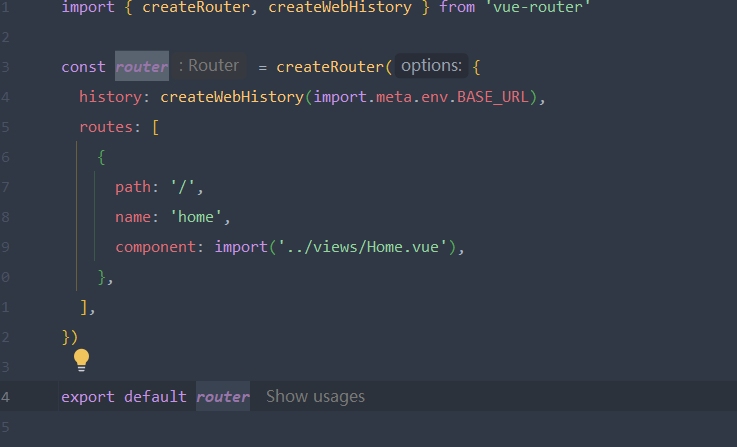Click the opening '{' brace on line 6

point(101,157)
